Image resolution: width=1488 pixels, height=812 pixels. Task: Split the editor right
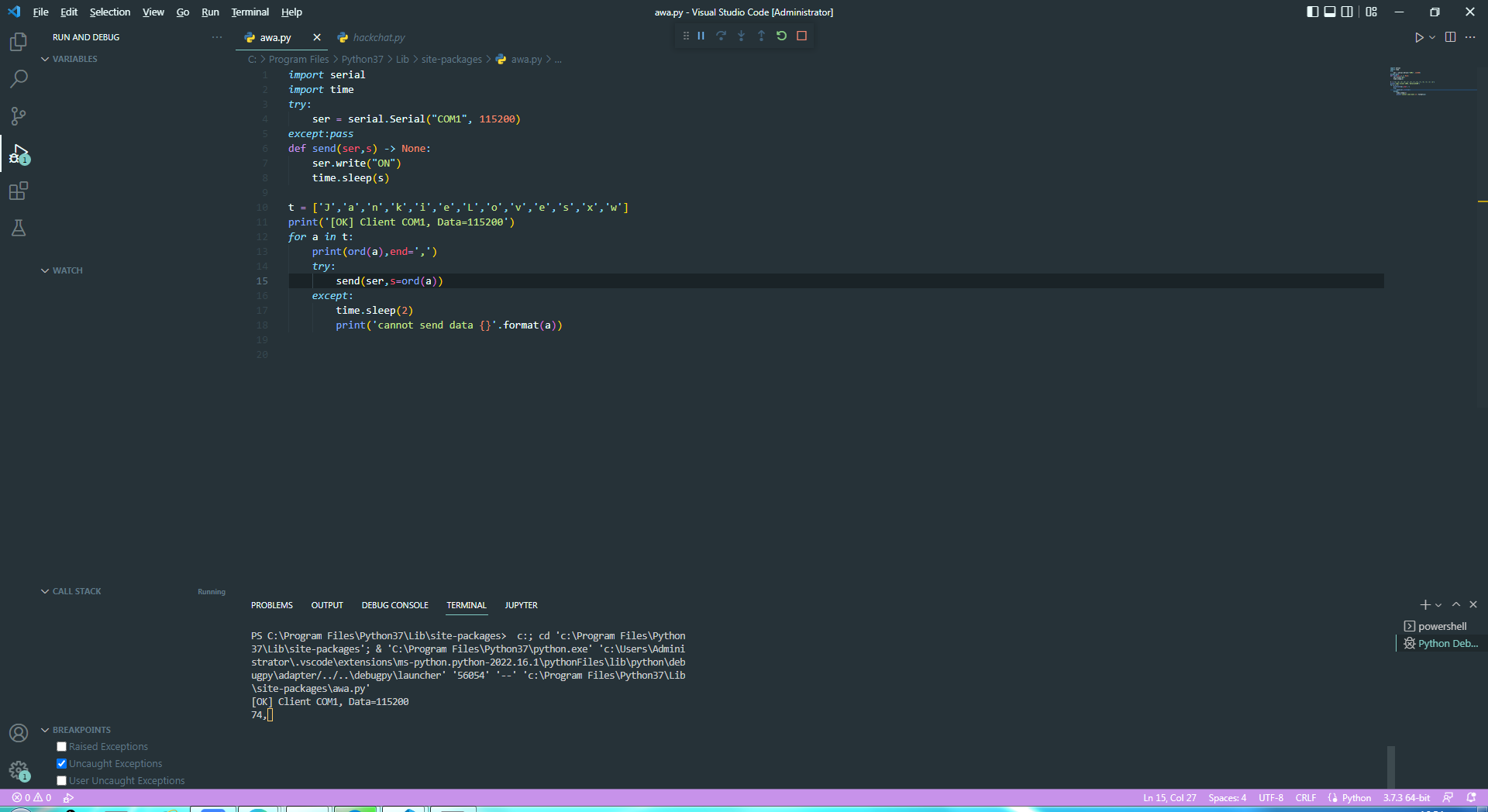(1451, 37)
